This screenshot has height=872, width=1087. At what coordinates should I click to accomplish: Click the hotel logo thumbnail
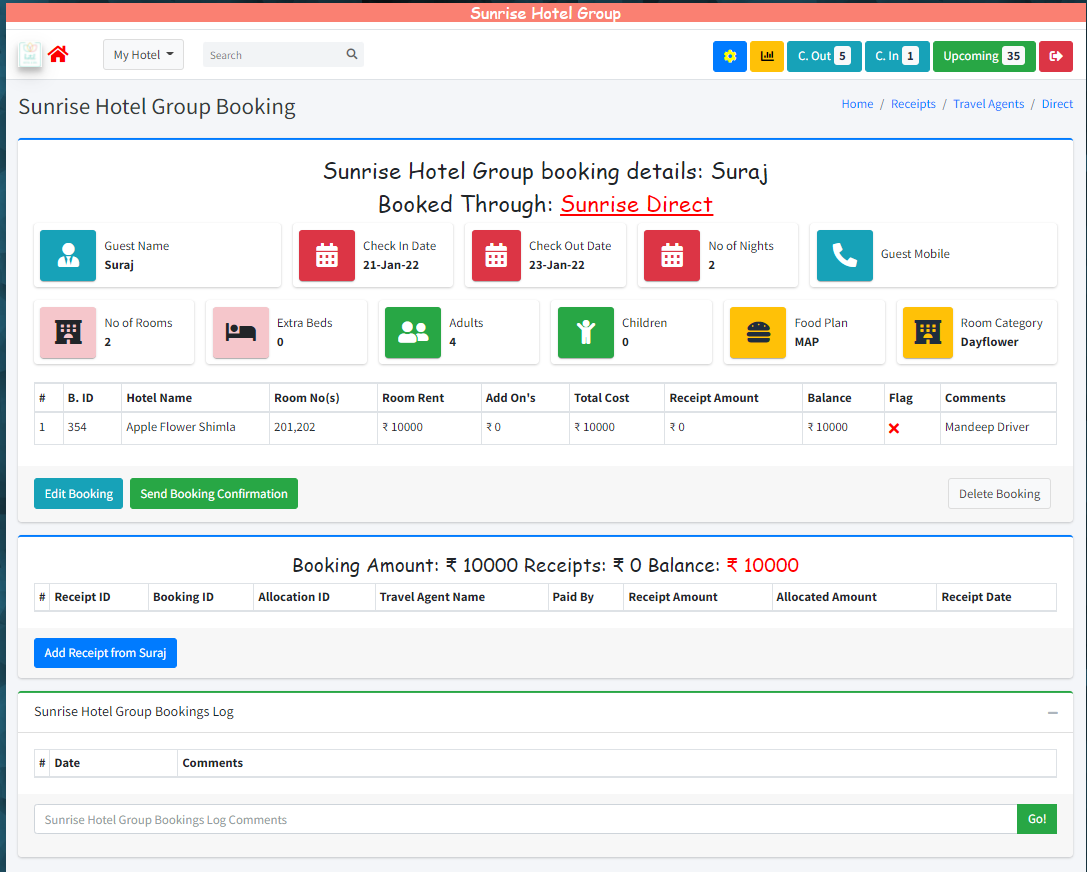30,54
